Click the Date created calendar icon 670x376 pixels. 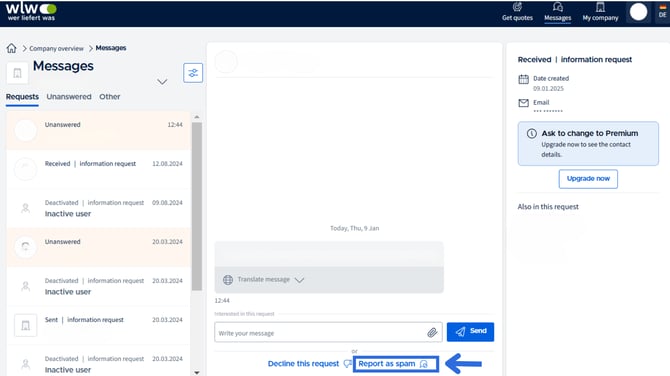click(x=523, y=79)
